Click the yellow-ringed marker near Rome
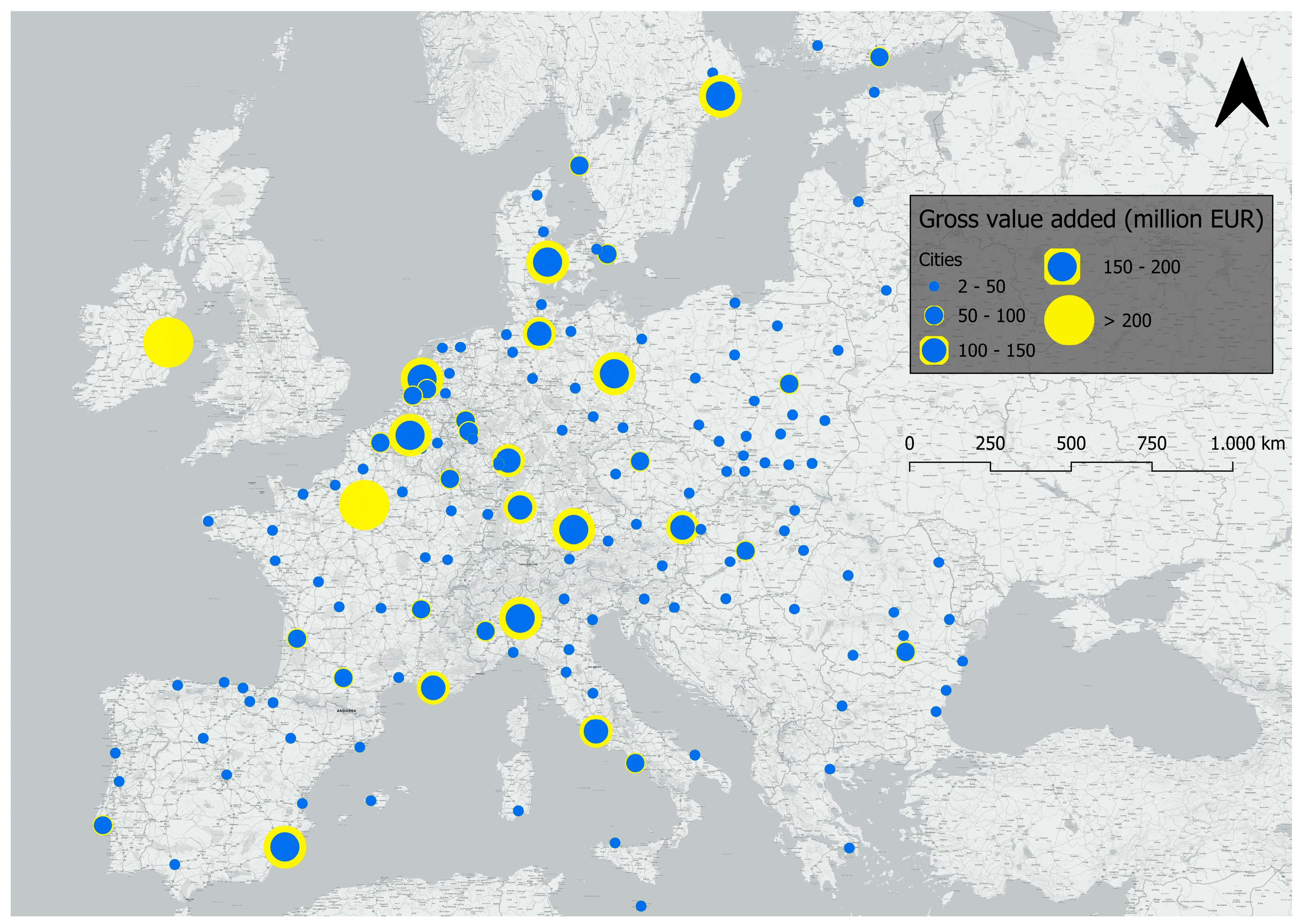 pos(595,731)
